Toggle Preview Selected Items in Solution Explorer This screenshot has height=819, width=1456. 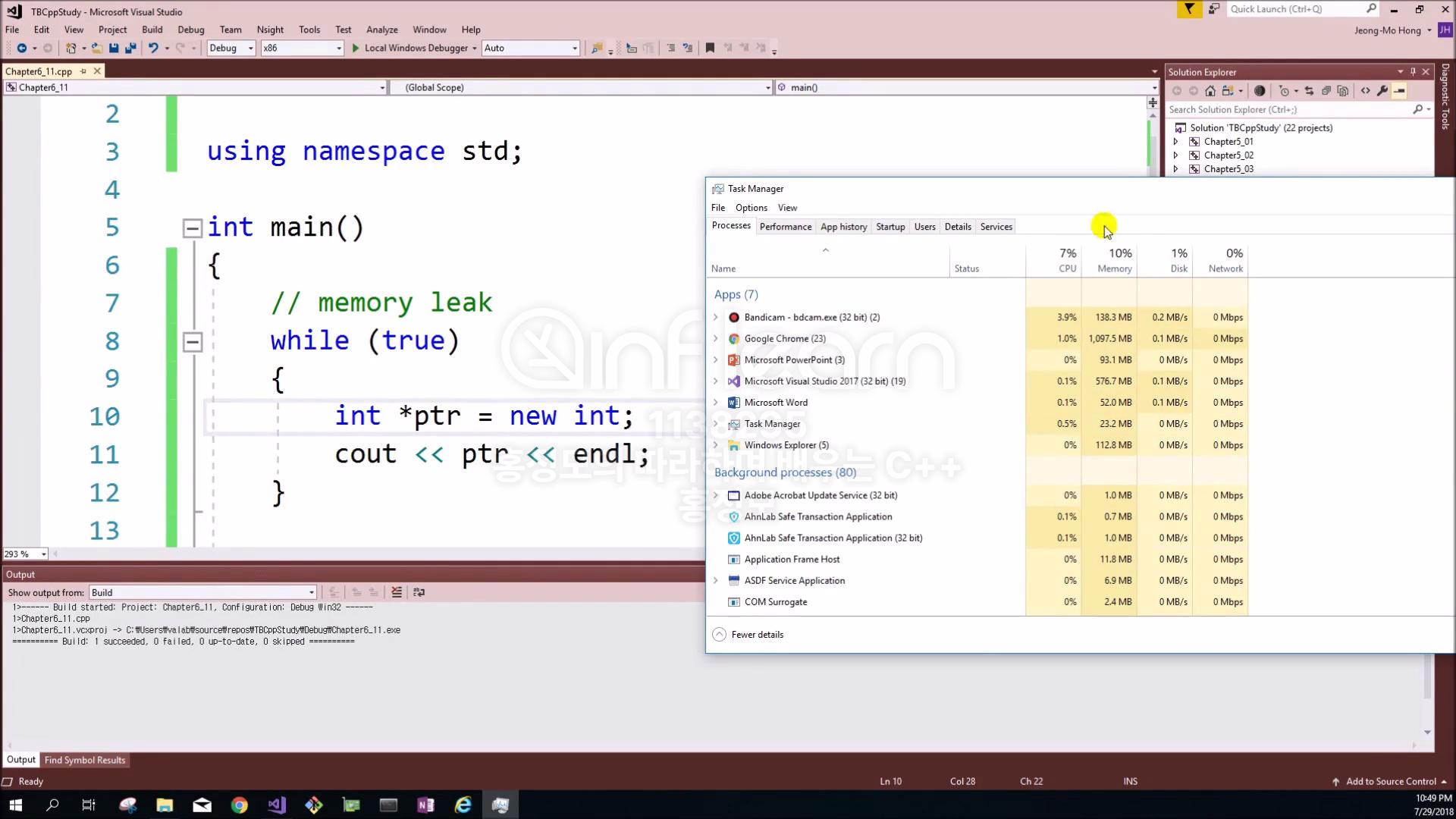(1400, 91)
